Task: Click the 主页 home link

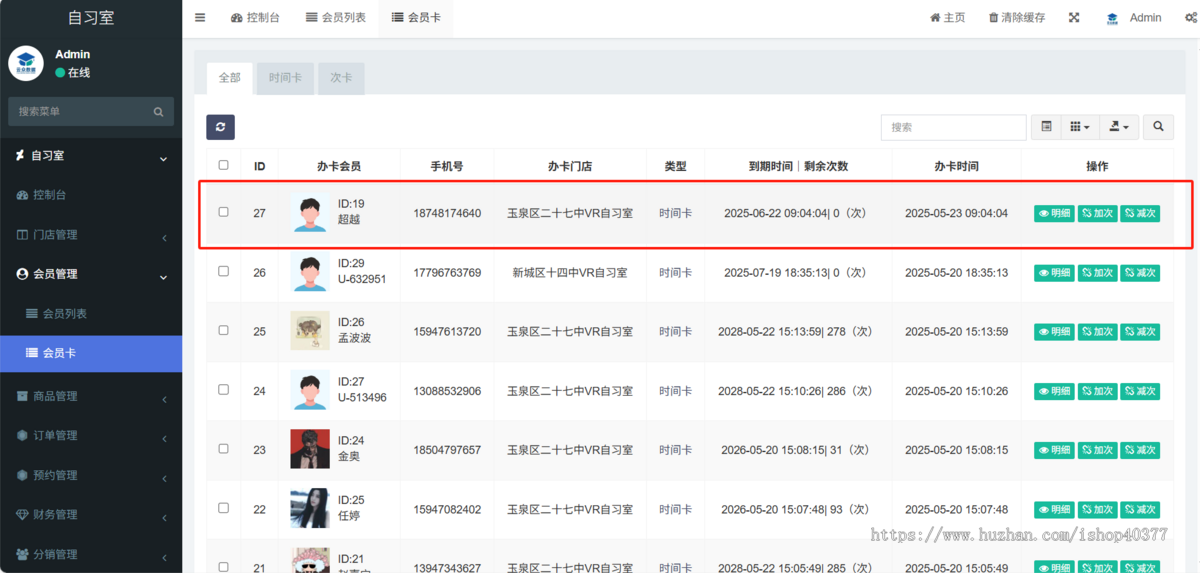Action: (947, 18)
